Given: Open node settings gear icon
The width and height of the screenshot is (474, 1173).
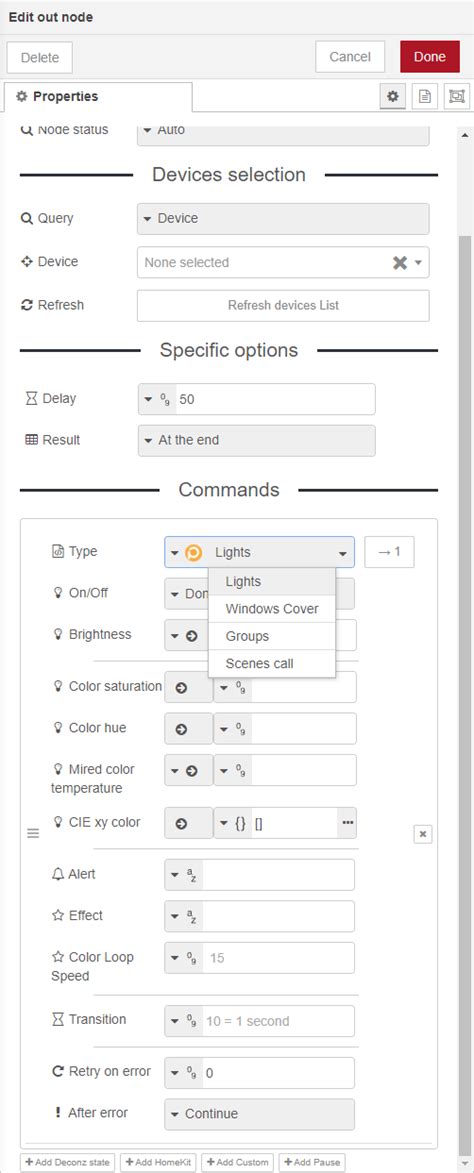Looking at the screenshot, I should point(393,97).
